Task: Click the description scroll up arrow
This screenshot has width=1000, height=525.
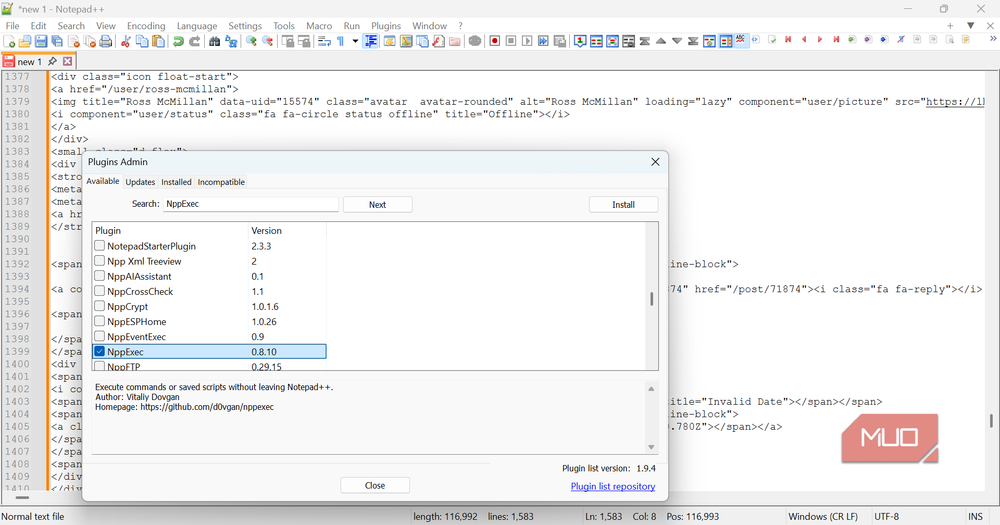Action: pyautogui.click(x=651, y=388)
